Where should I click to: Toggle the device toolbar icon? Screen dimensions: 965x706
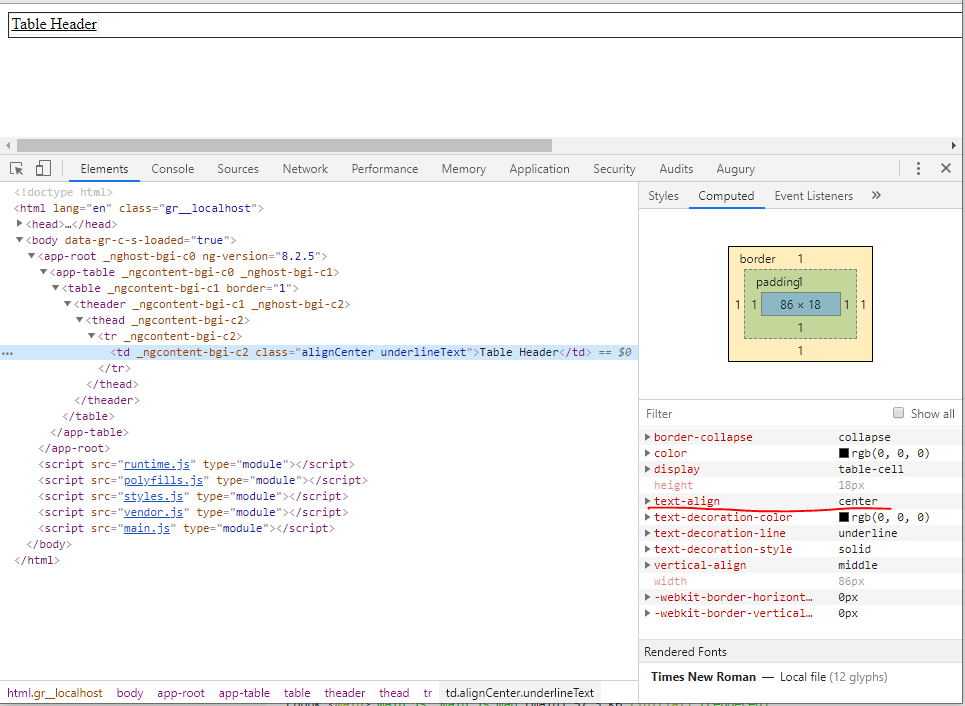tap(42, 168)
